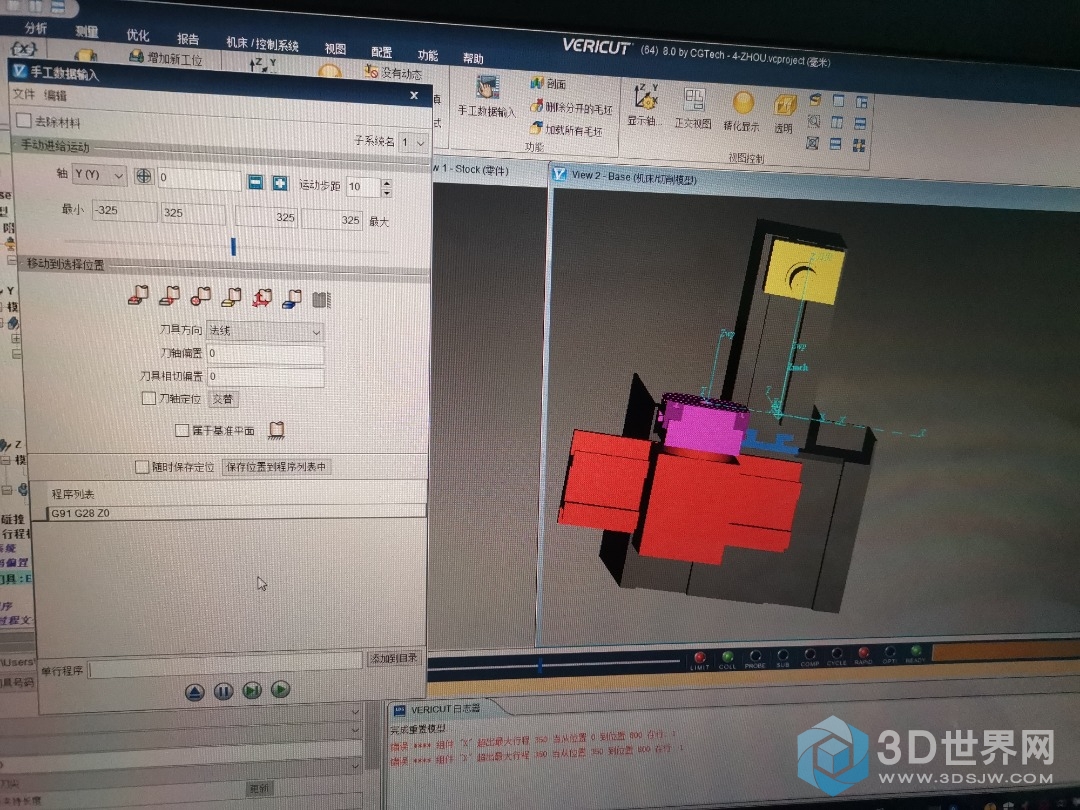Image resolution: width=1080 pixels, height=810 pixels.
Task: Click the single view layout icon
Action: click(x=838, y=101)
